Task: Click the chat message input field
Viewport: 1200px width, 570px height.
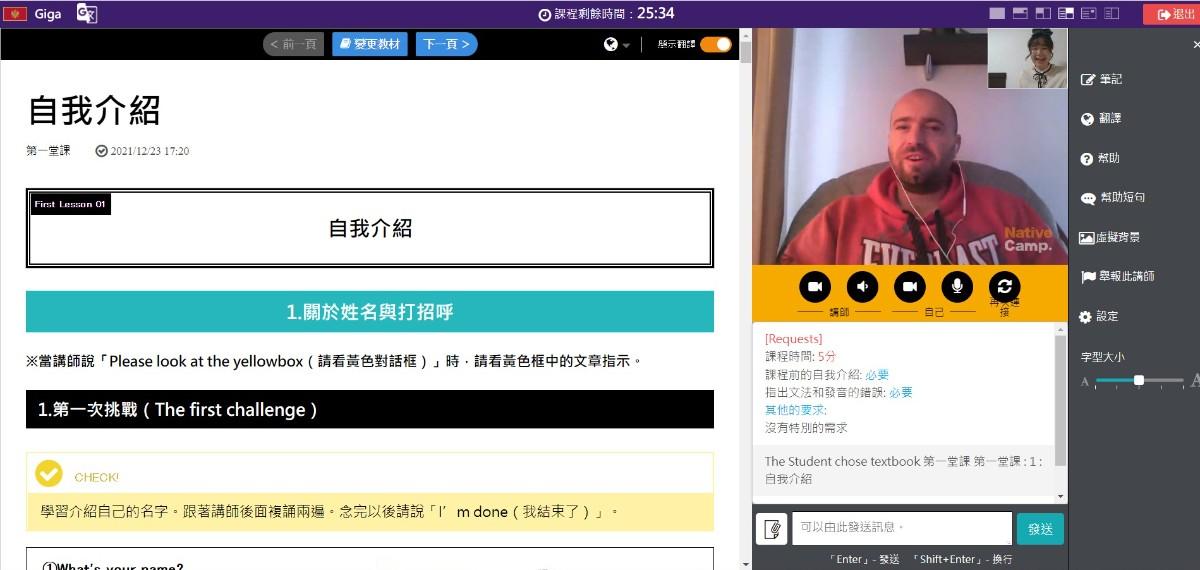Action: click(x=901, y=528)
